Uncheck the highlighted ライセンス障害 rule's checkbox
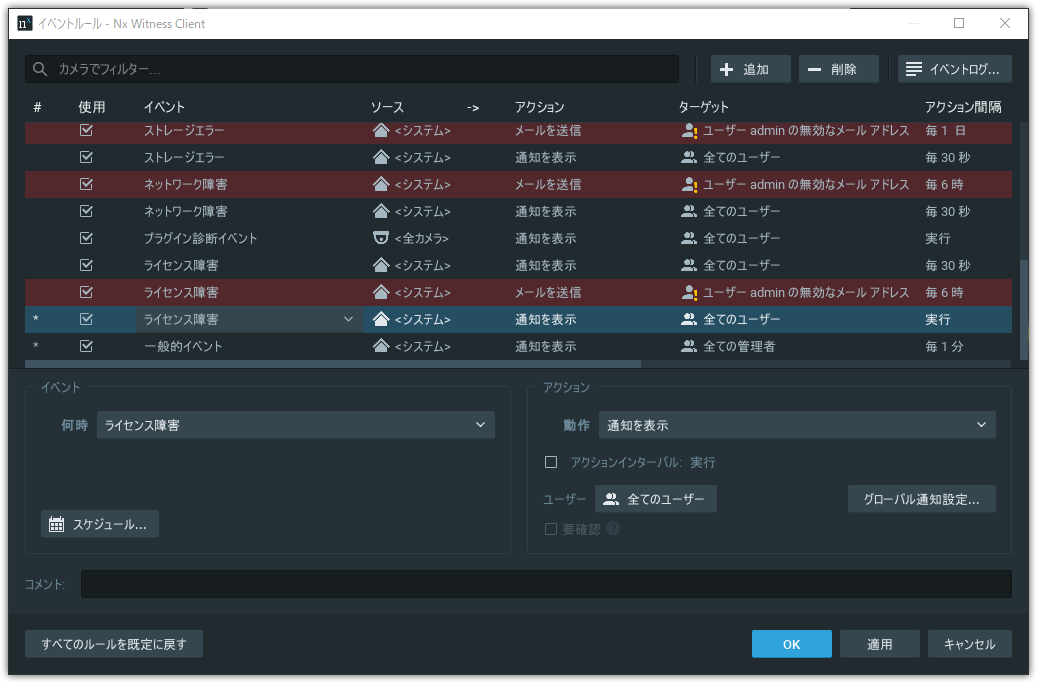Viewport: 1037px width, 683px height. [86, 319]
